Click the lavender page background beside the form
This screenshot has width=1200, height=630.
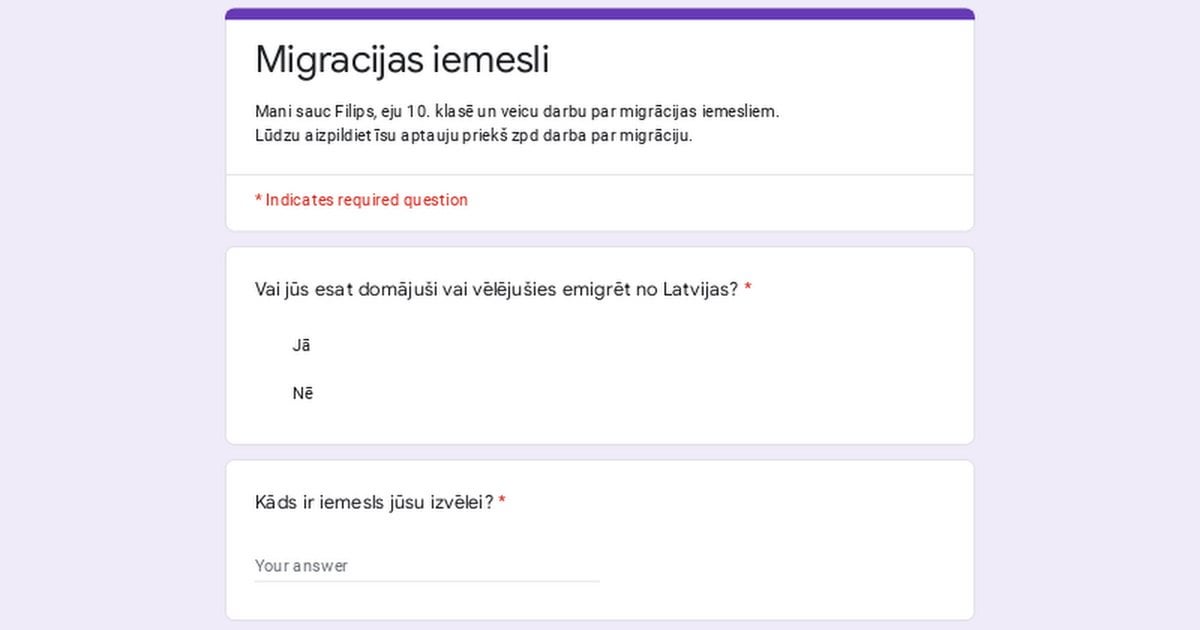pos(110,320)
